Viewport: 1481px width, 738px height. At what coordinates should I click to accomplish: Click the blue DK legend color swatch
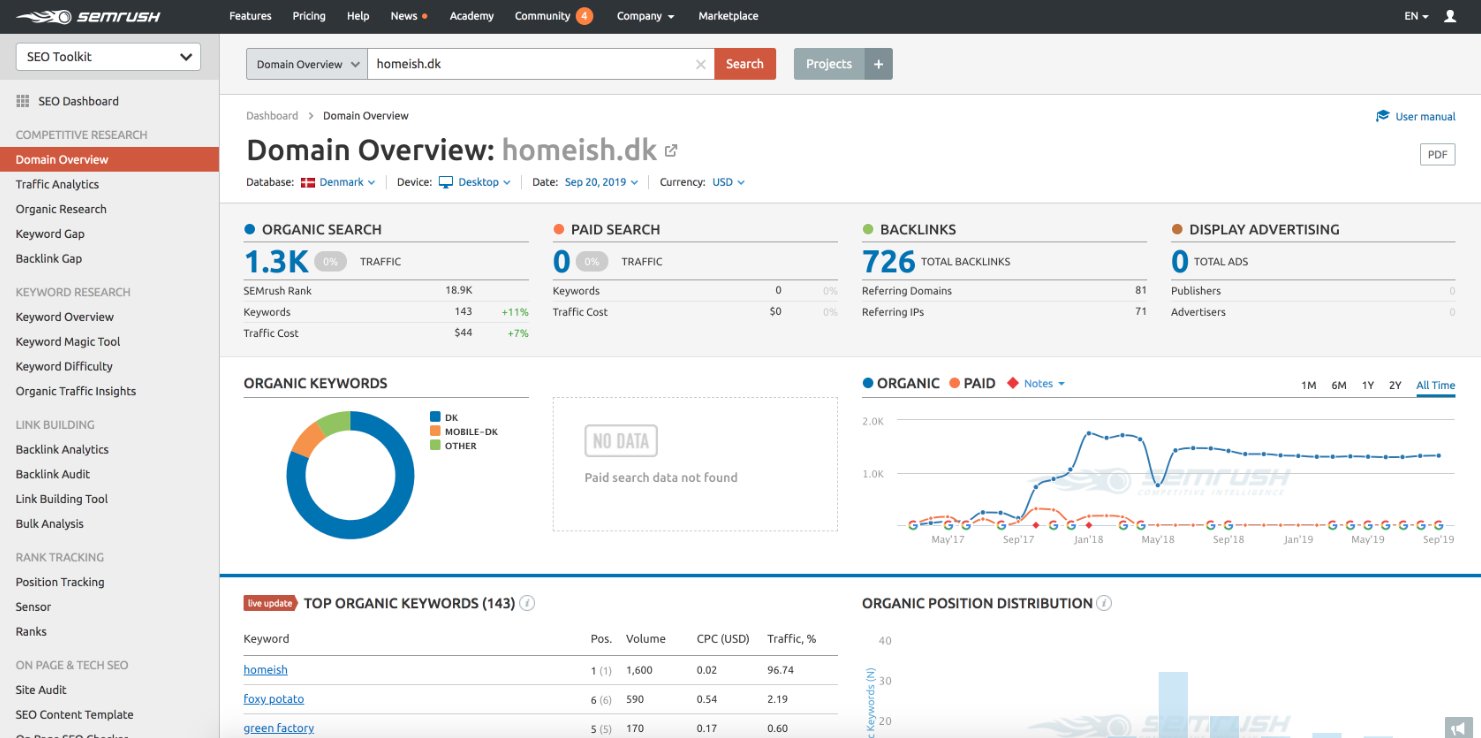tap(435, 417)
